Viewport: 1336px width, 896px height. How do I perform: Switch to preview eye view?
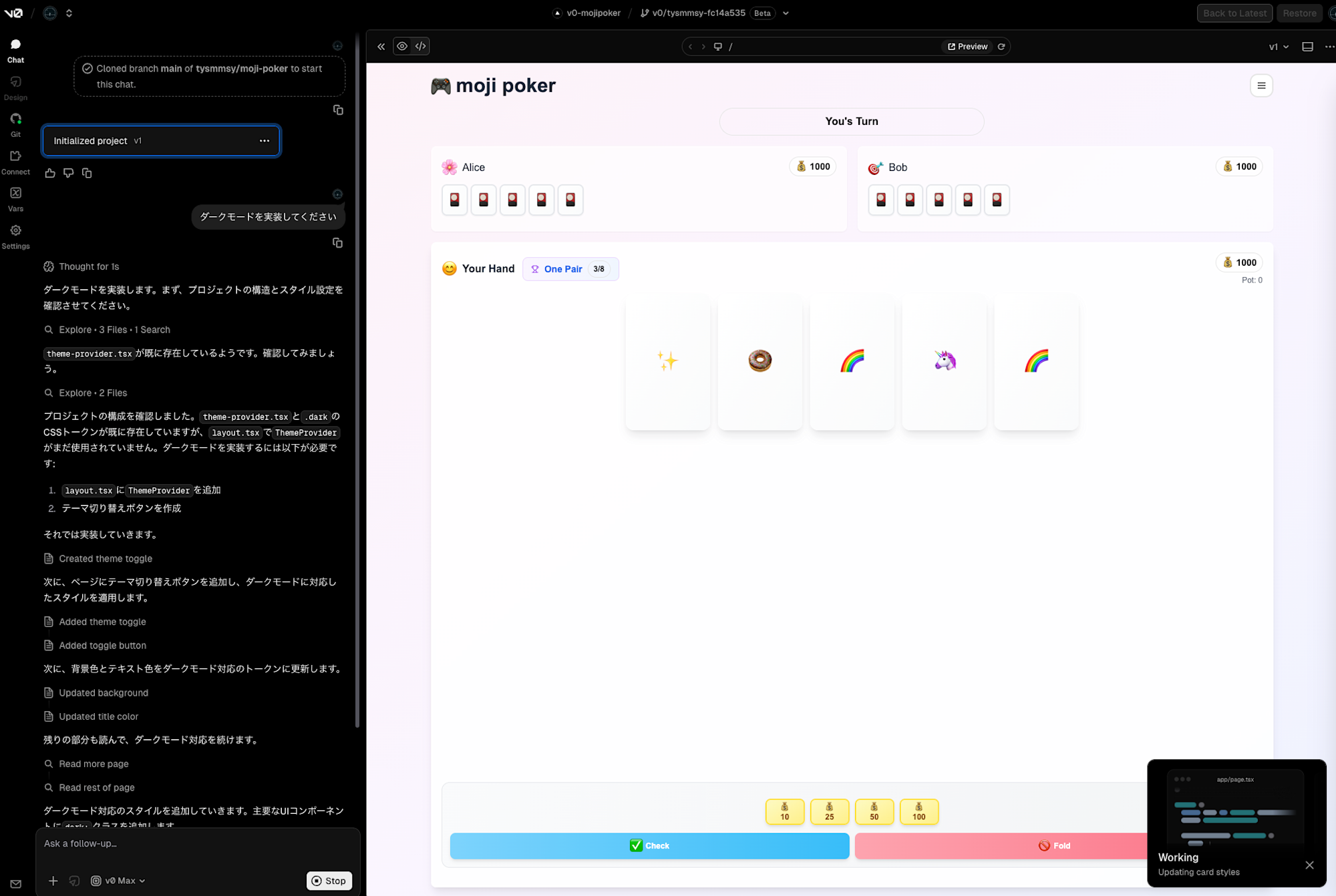tap(402, 46)
